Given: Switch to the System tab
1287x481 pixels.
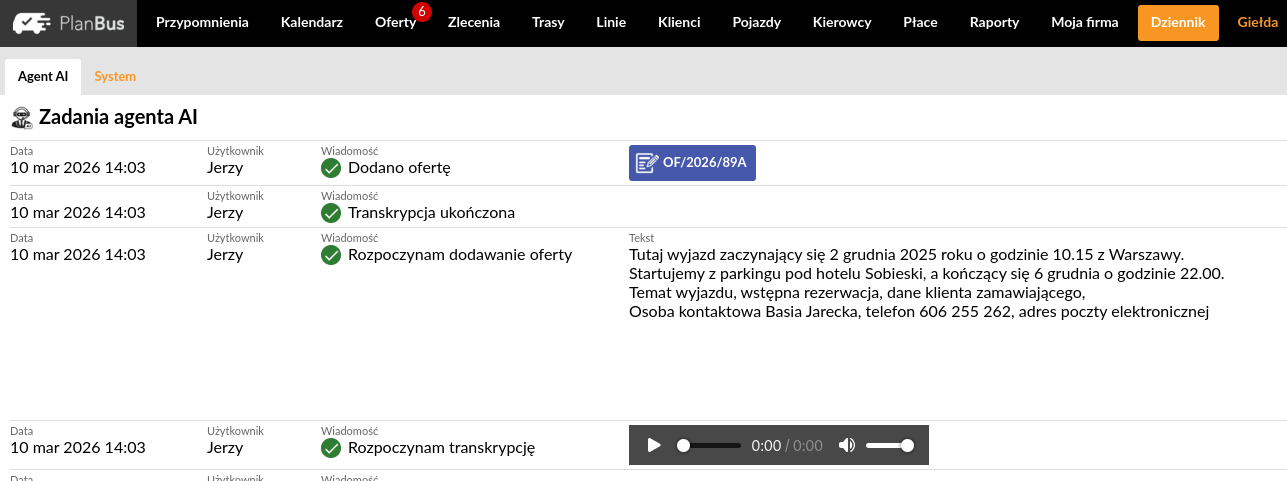Looking at the screenshot, I should (x=115, y=76).
